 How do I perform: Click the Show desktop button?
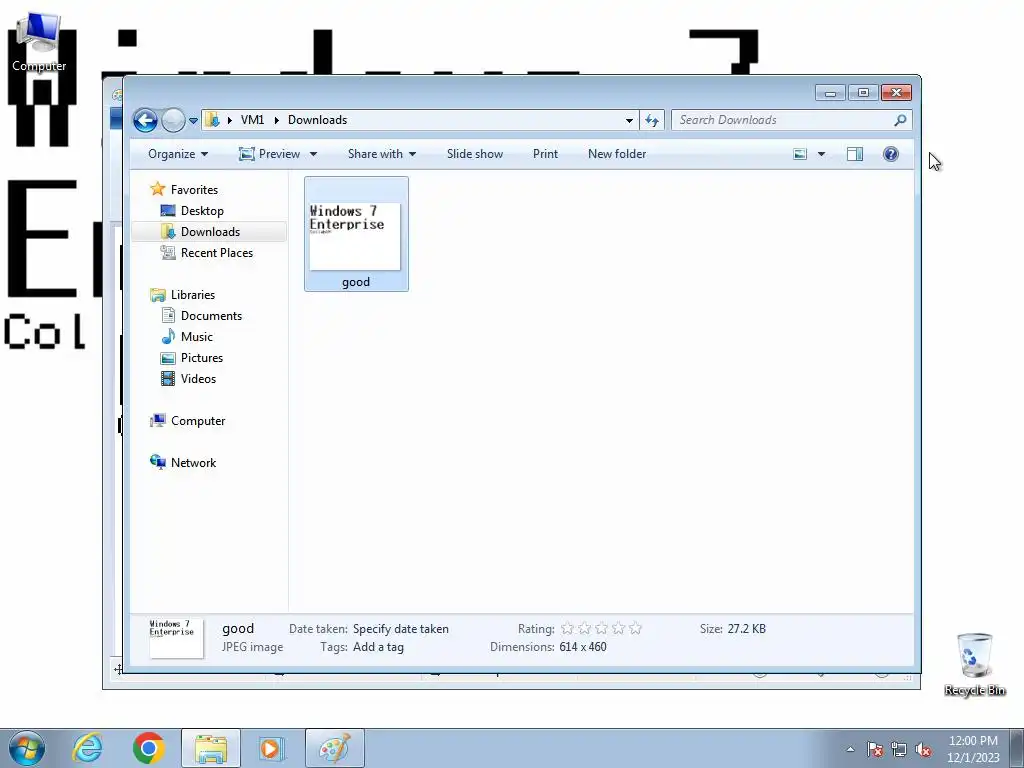[x=1017, y=748]
